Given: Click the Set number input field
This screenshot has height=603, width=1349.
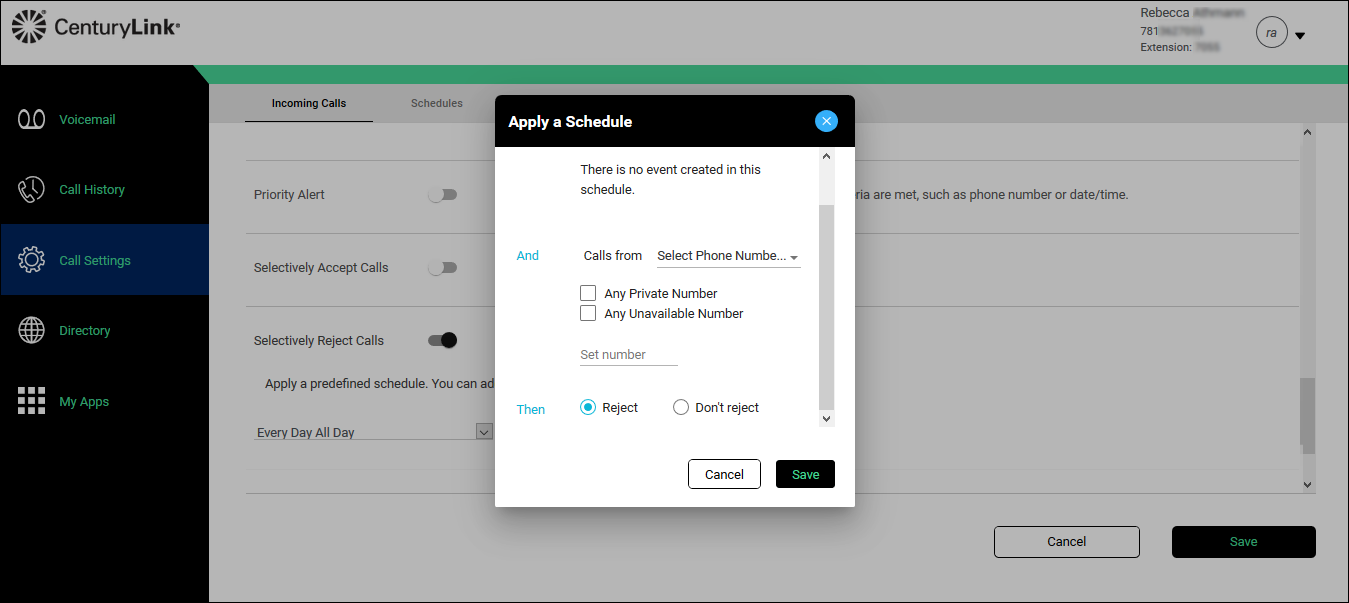Looking at the screenshot, I should point(628,355).
